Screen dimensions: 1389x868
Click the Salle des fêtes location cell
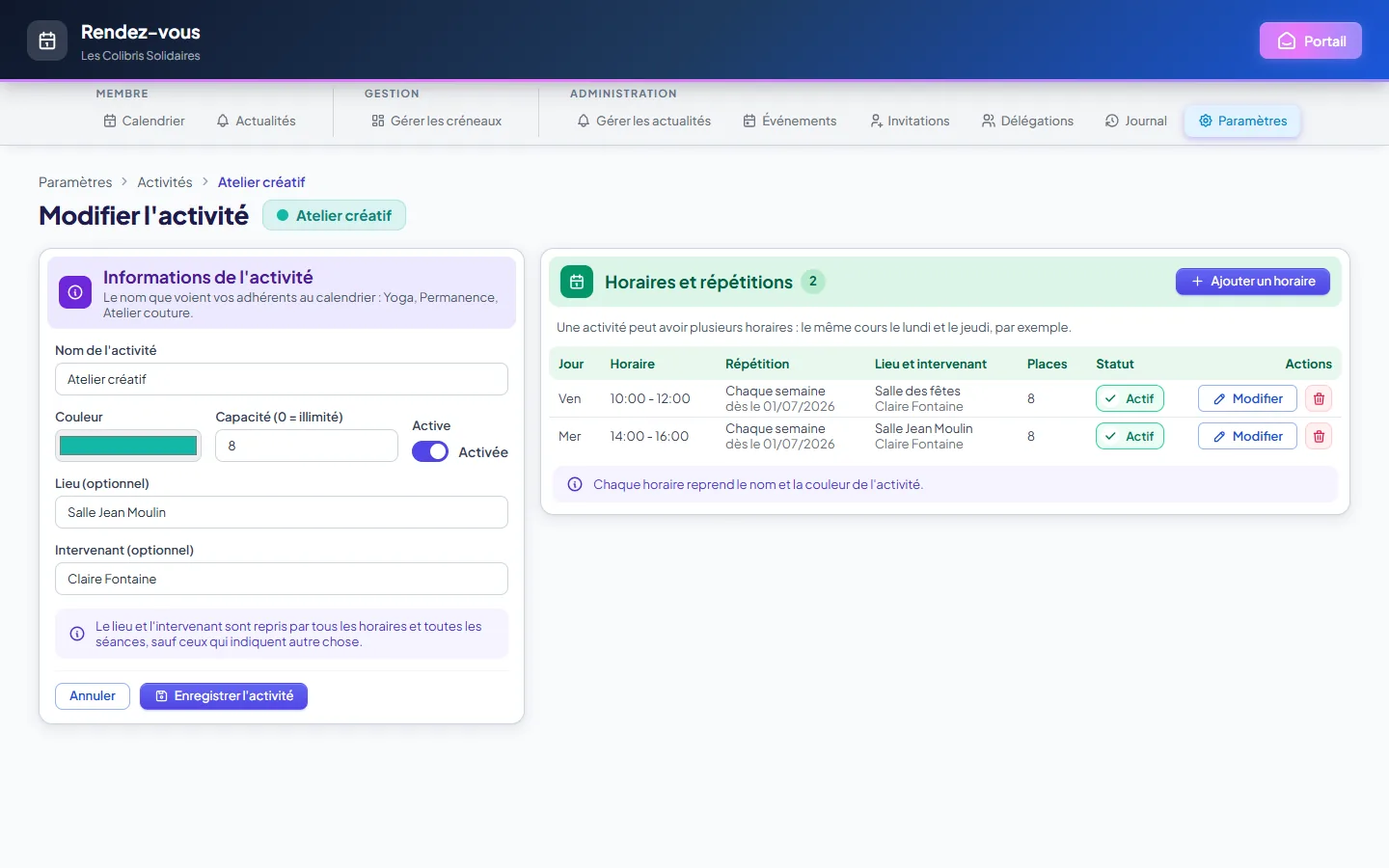918,391
